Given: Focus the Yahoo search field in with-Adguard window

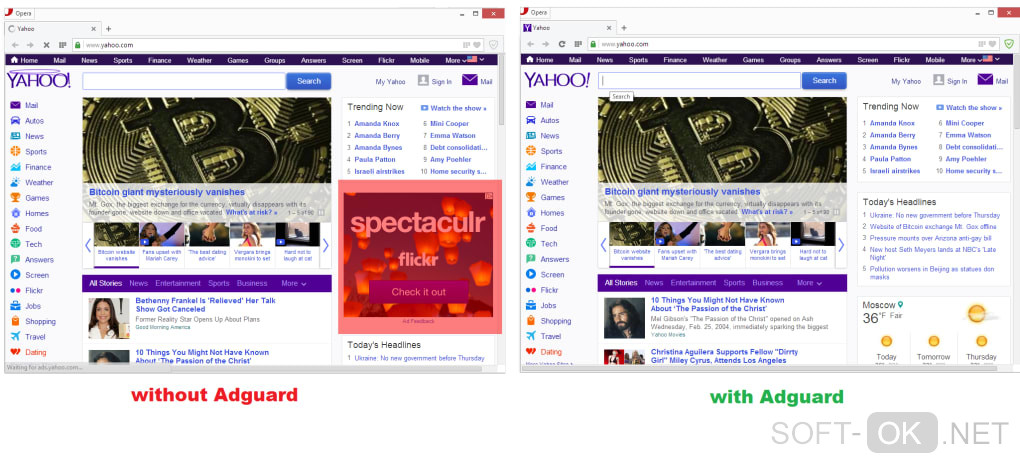Looking at the screenshot, I should coord(699,81).
